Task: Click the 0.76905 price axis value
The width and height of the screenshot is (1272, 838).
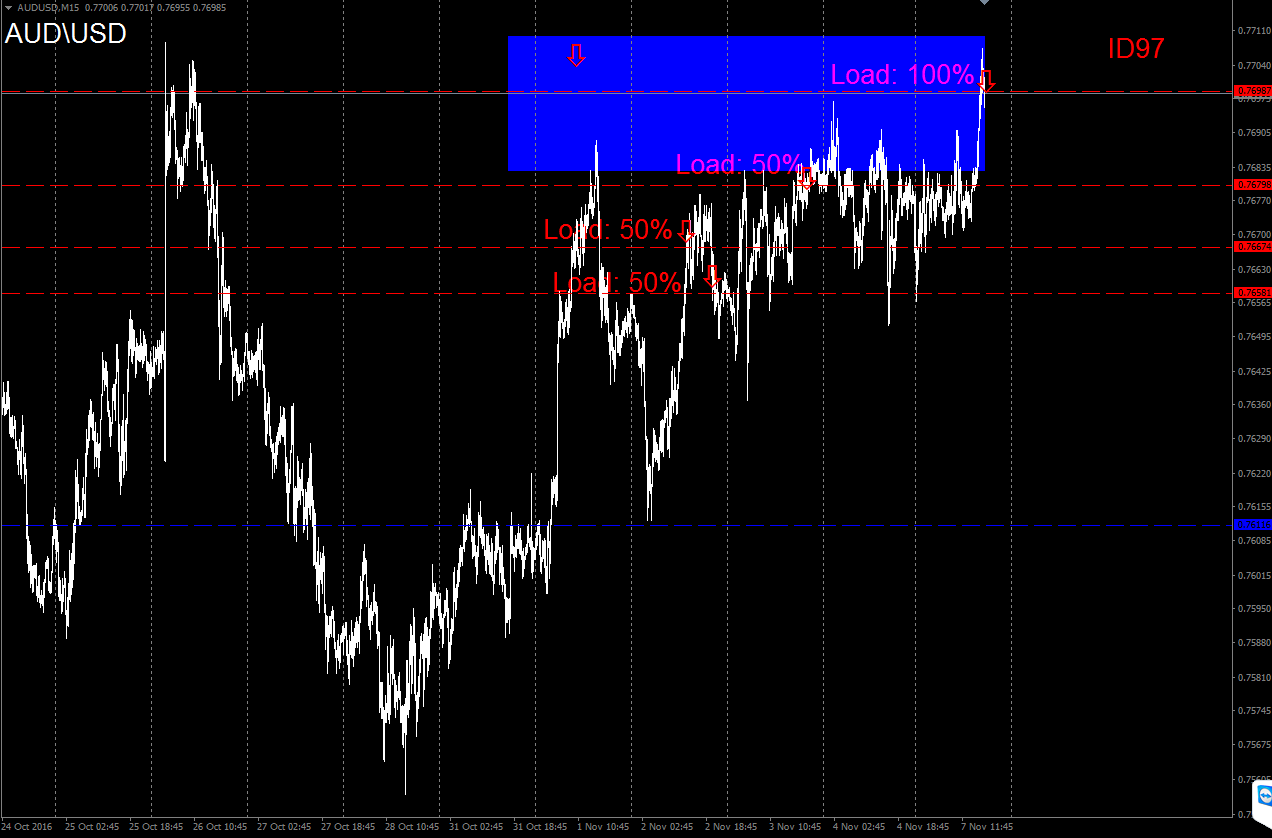Action: click(1254, 132)
